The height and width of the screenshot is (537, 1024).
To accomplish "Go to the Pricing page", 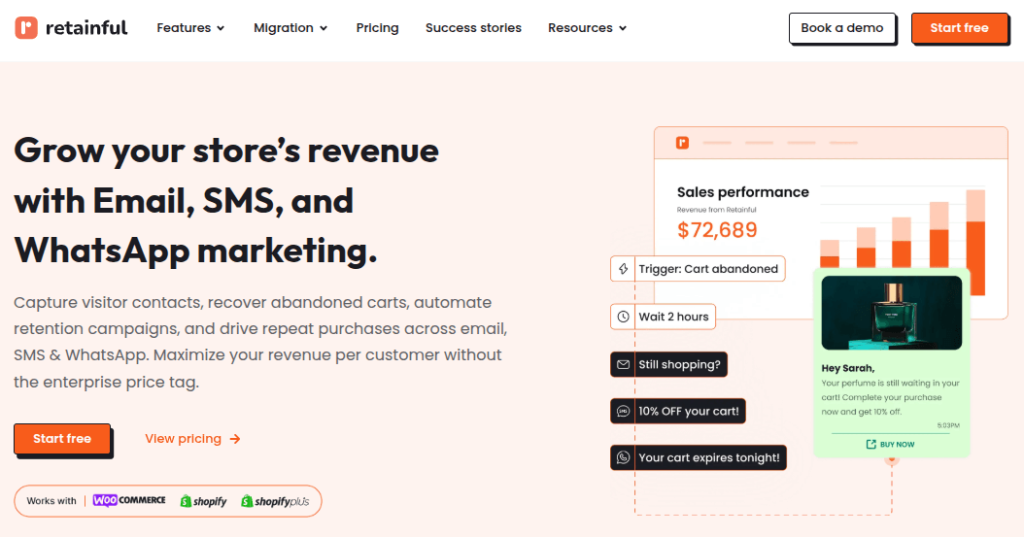I will coord(377,28).
